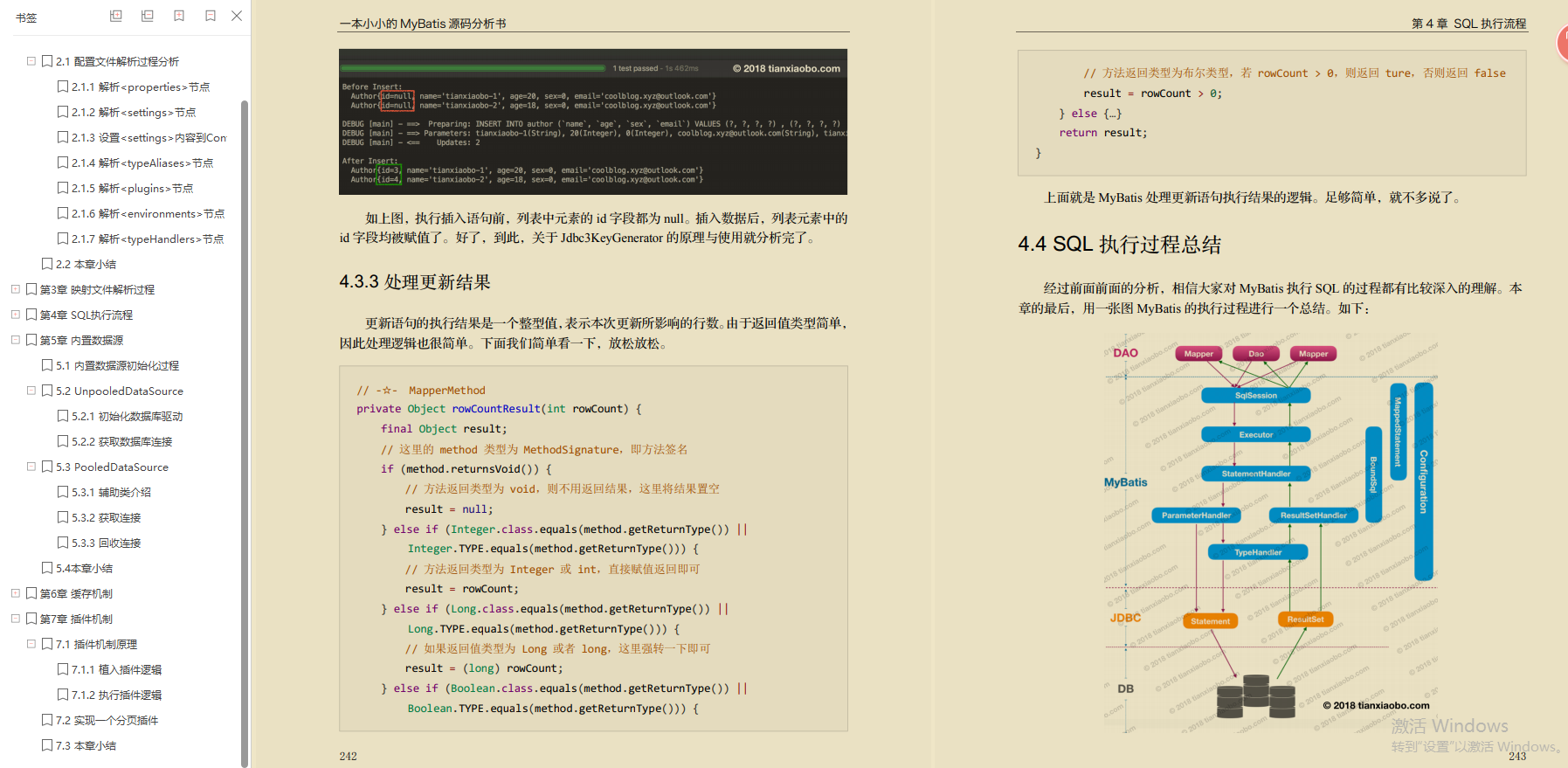1568x768 pixels.
Task: Click the header 第 4 章 SQL 执行流程
Action: pos(1468,24)
